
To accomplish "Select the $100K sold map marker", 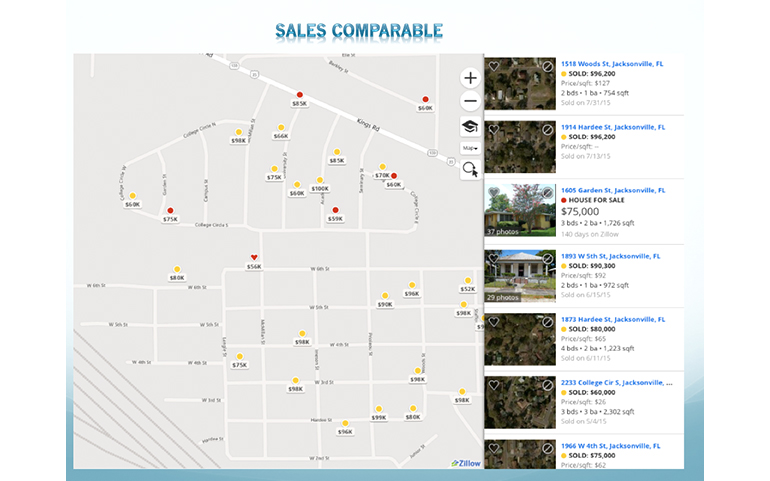I will pos(320,188).
